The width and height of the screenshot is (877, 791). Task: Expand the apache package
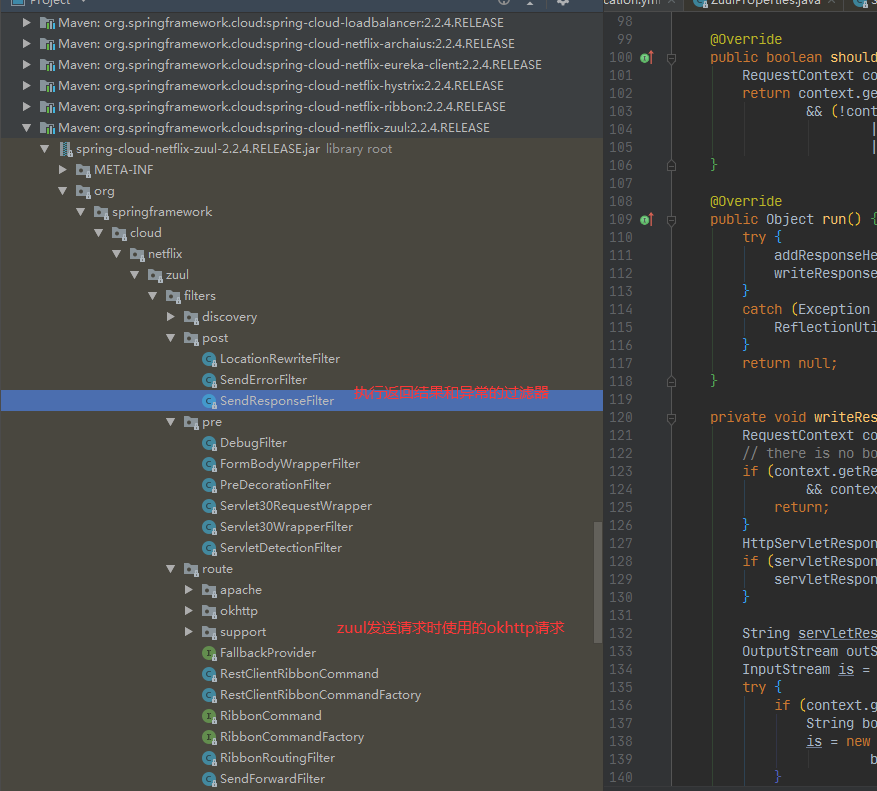pyautogui.click(x=188, y=590)
